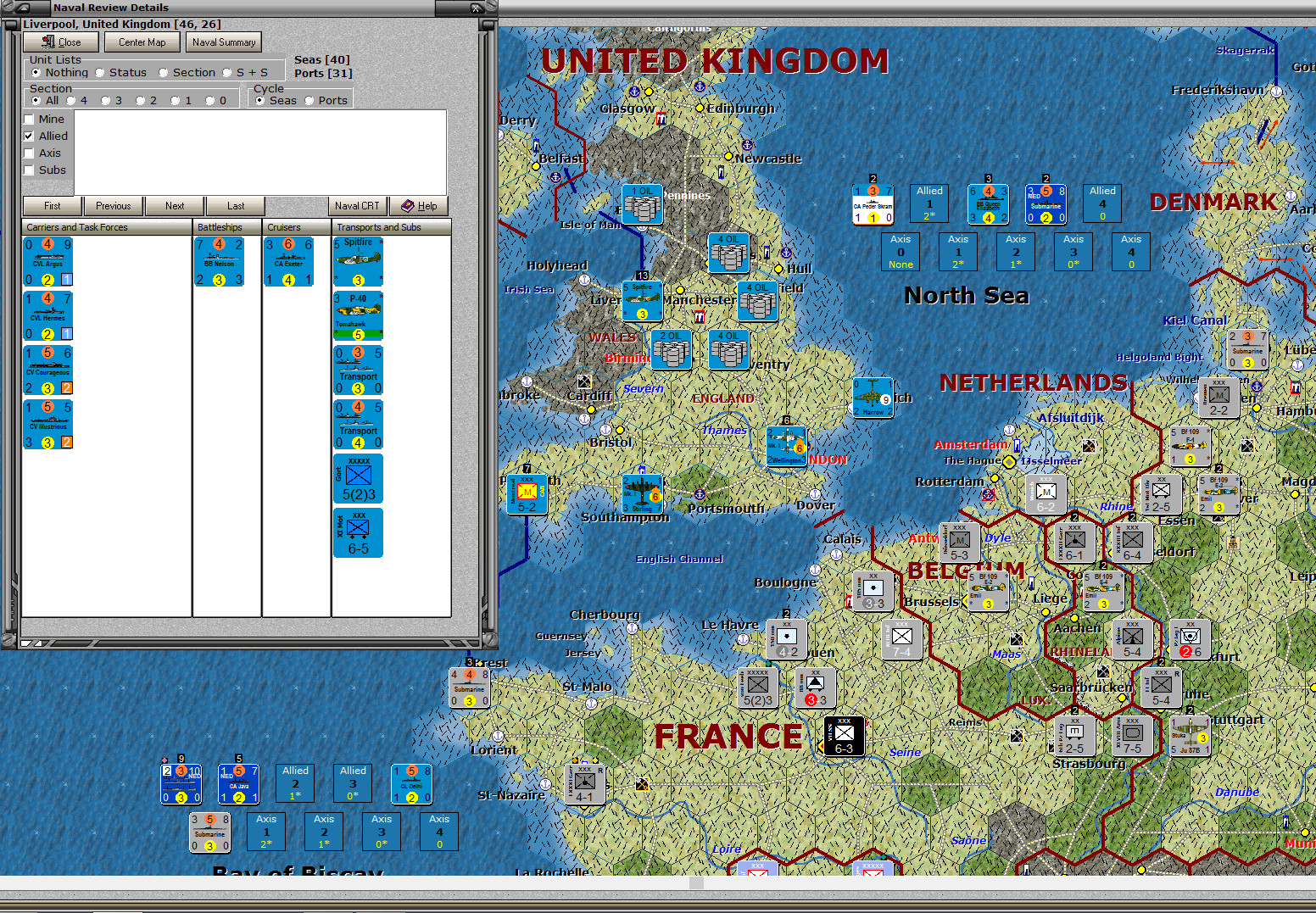This screenshot has width=1316, height=913.
Task: Enable the Mine checkbox
Action: pos(44,120)
